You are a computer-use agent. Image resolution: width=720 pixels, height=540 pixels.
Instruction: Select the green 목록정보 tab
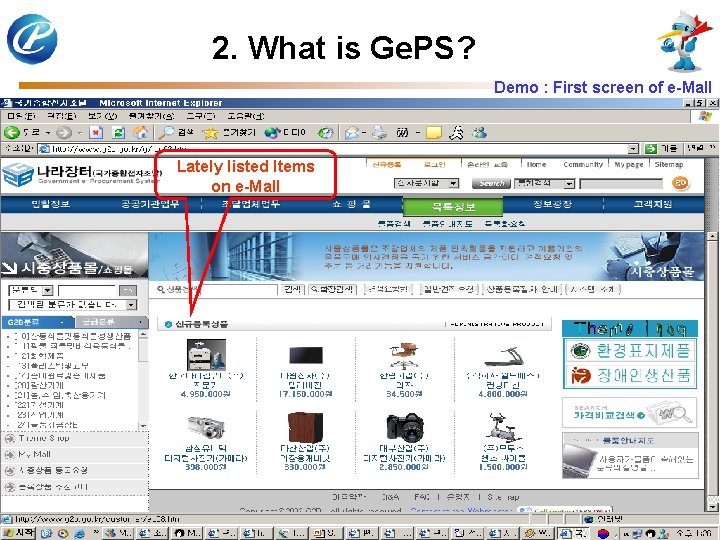[x=453, y=207]
